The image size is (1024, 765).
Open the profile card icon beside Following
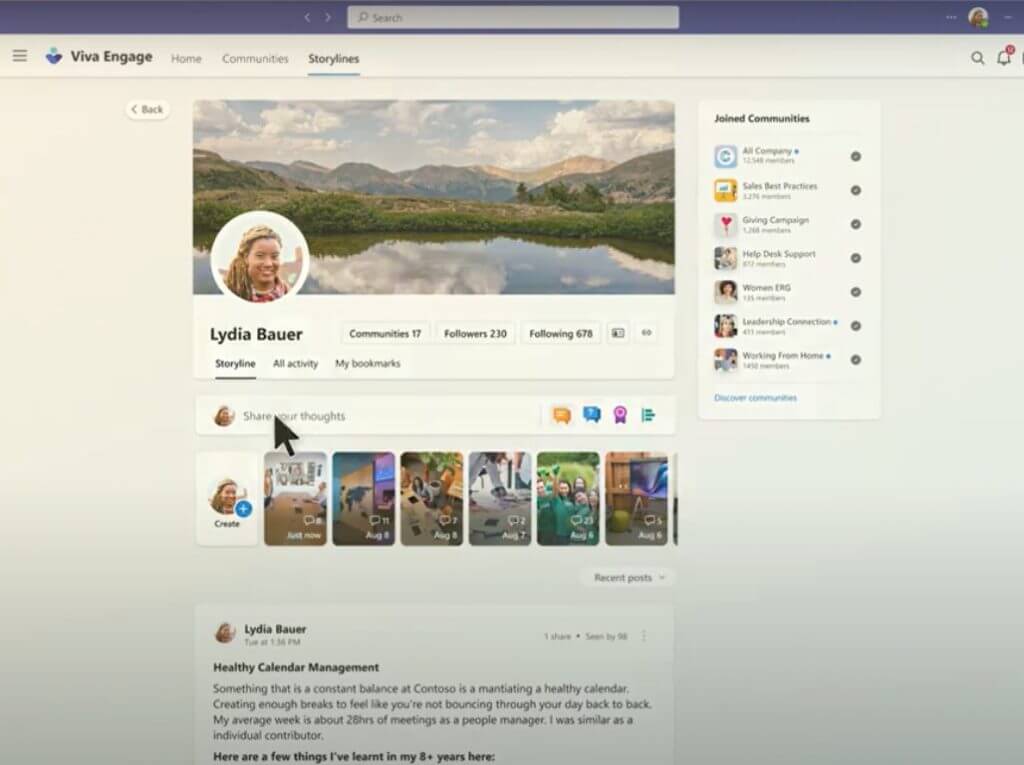pos(618,333)
